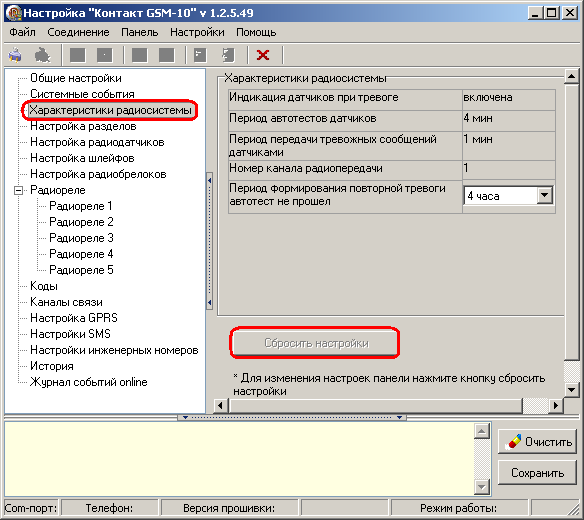Image resolution: width=584 pixels, height=520 pixels.
Task: Click the red X toolbar icon
Action: tap(263, 55)
